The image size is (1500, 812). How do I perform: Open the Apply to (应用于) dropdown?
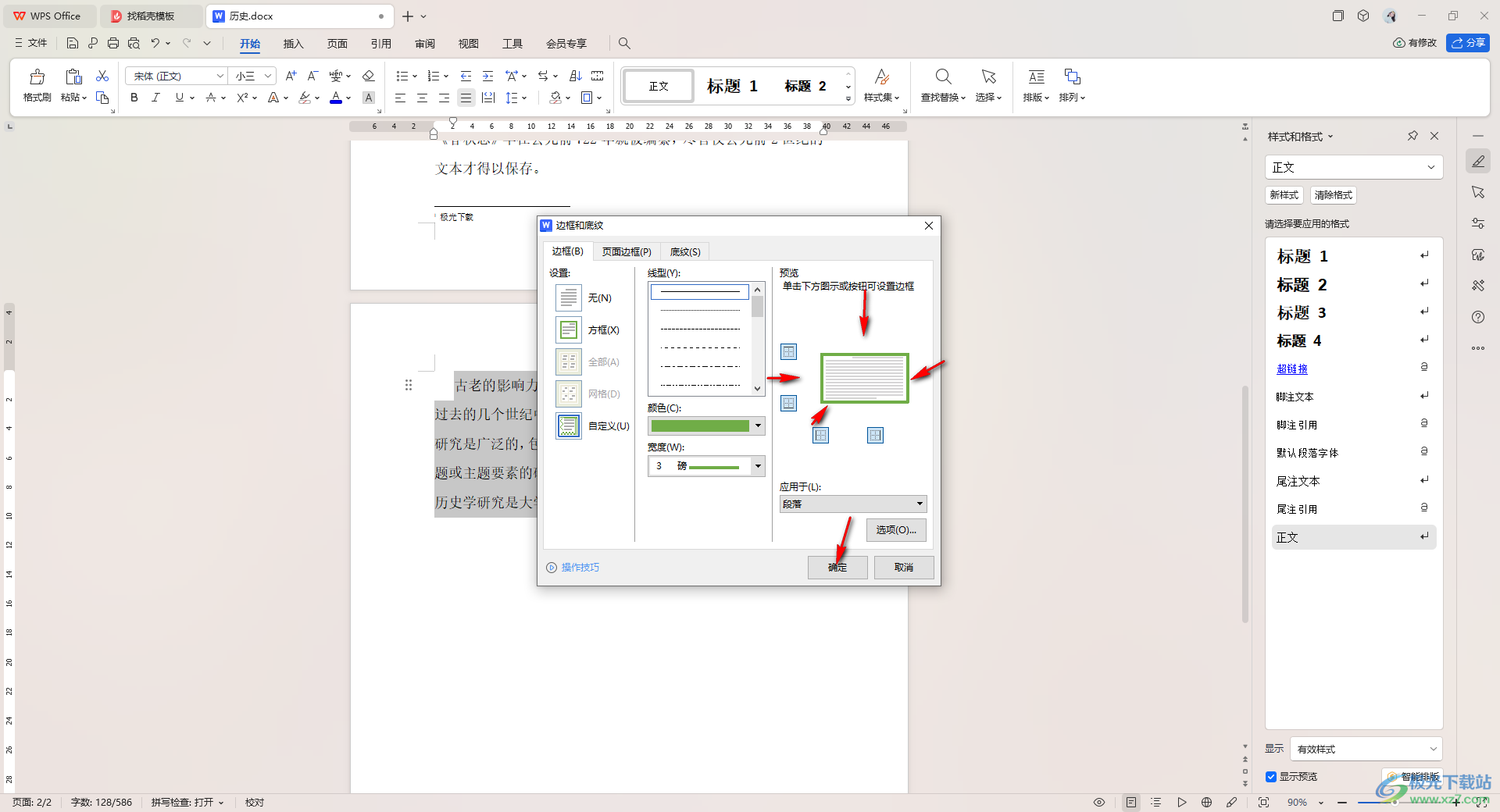coord(853,504)
